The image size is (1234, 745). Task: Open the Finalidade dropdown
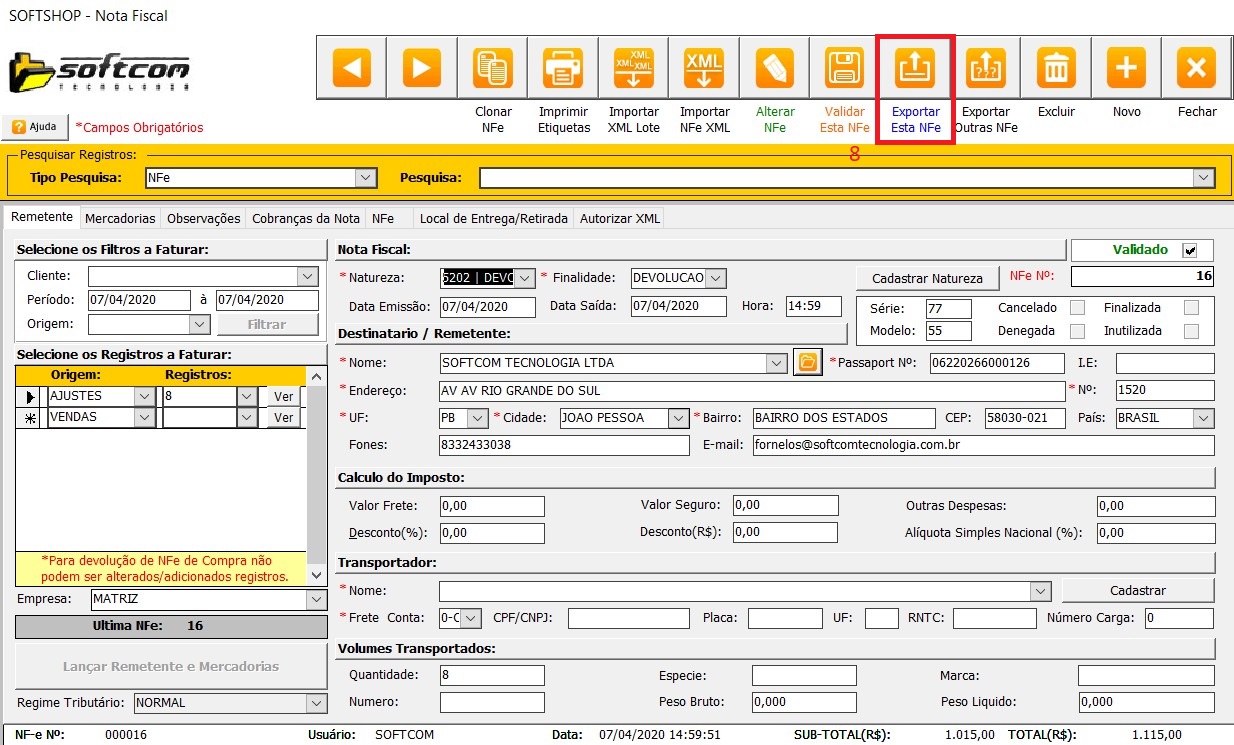point(716,278)
